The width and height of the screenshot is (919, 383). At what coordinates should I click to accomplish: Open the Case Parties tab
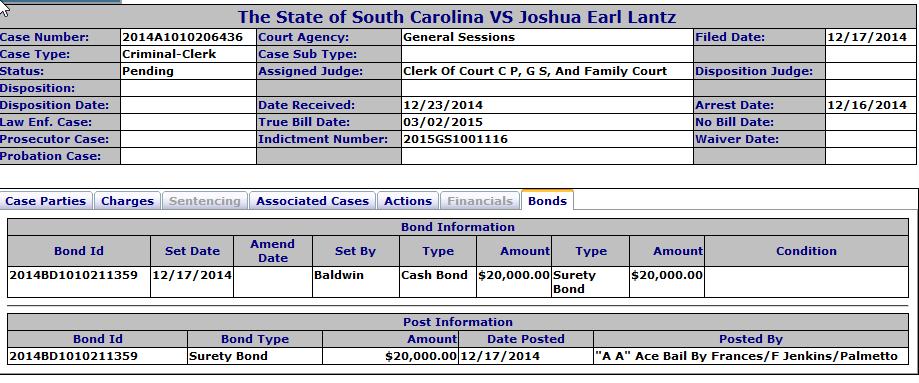(46, 201)
